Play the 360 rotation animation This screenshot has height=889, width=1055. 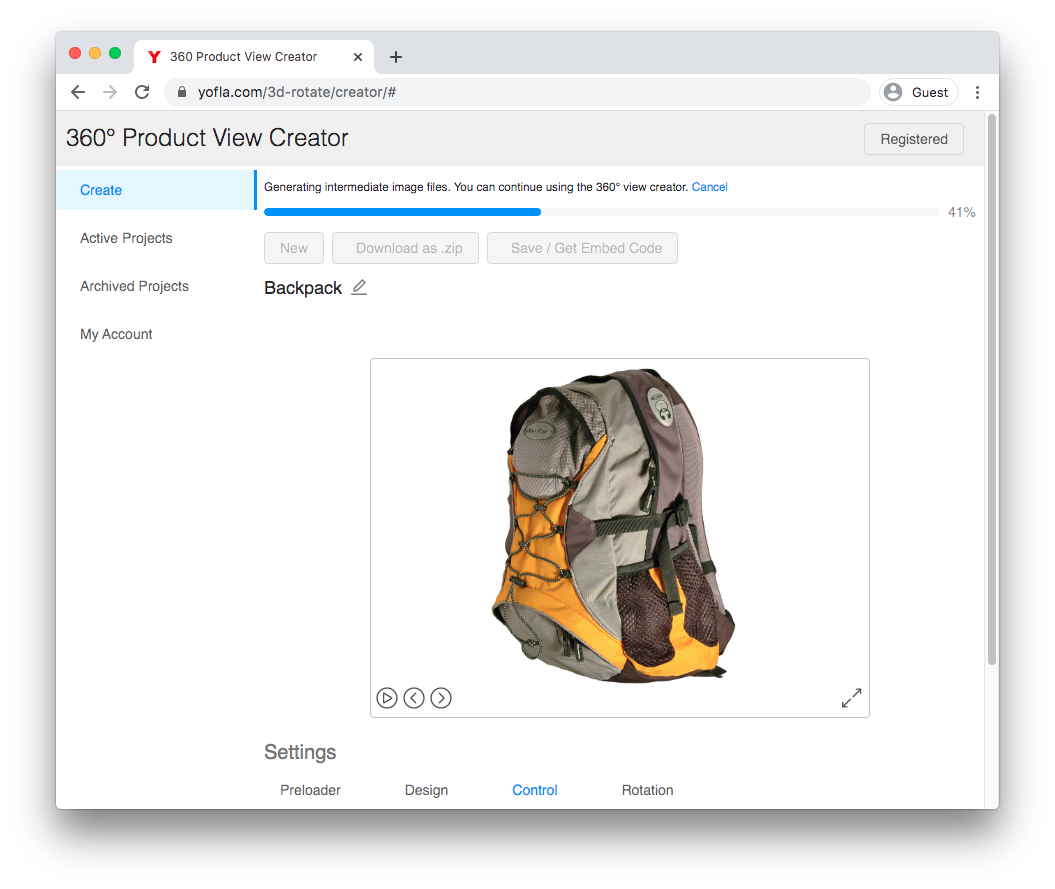[387, 698]
